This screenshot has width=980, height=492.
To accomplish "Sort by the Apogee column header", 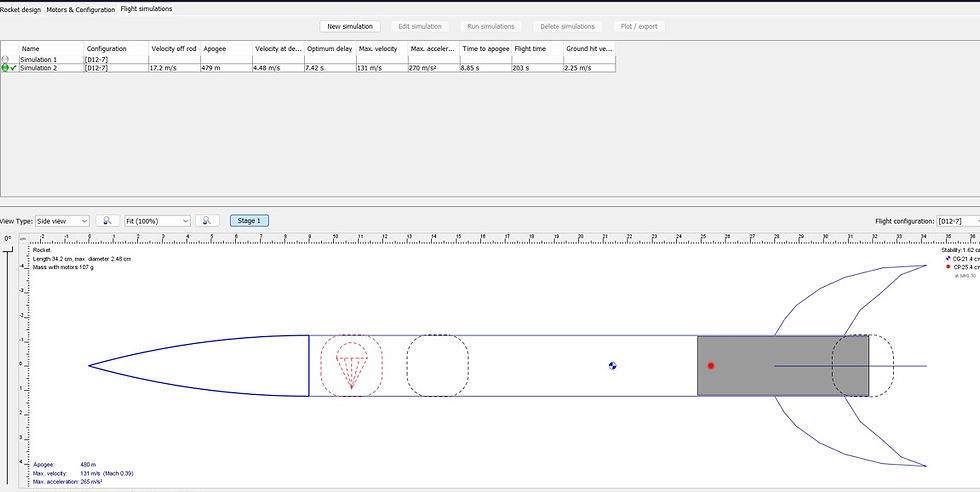I will [226, 48].
